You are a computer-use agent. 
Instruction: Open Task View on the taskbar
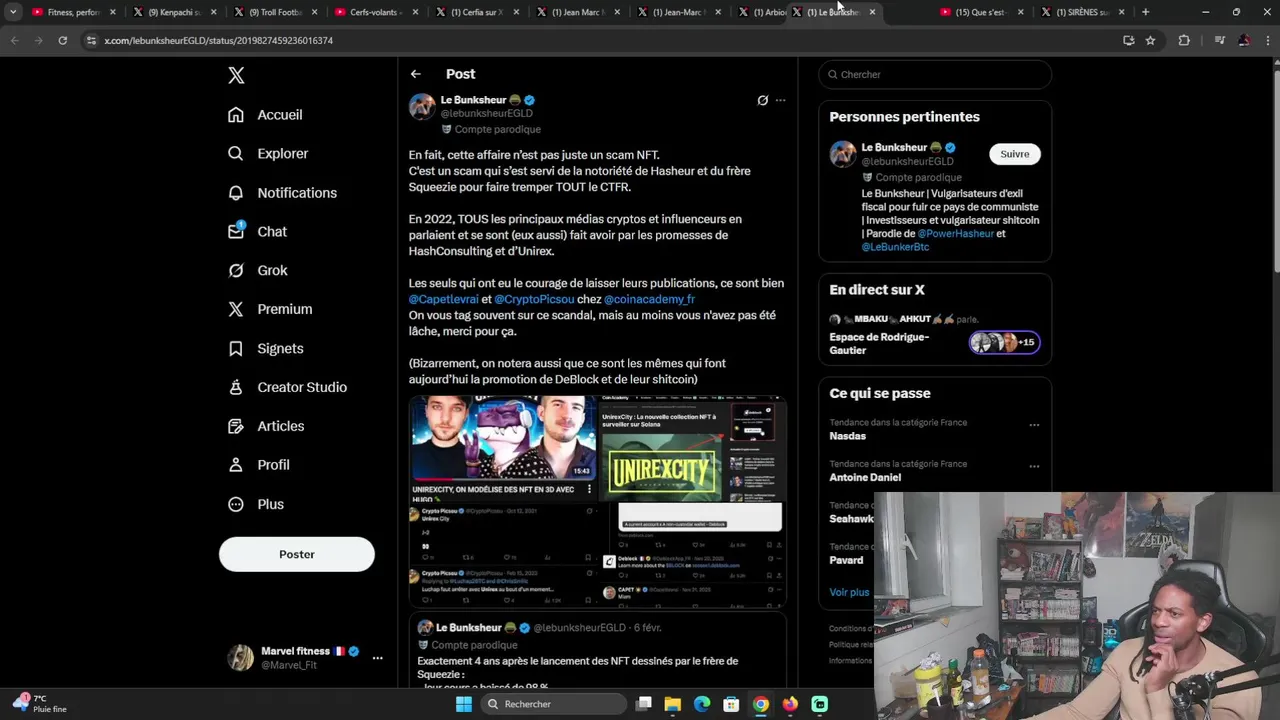(x=644, y=704)
